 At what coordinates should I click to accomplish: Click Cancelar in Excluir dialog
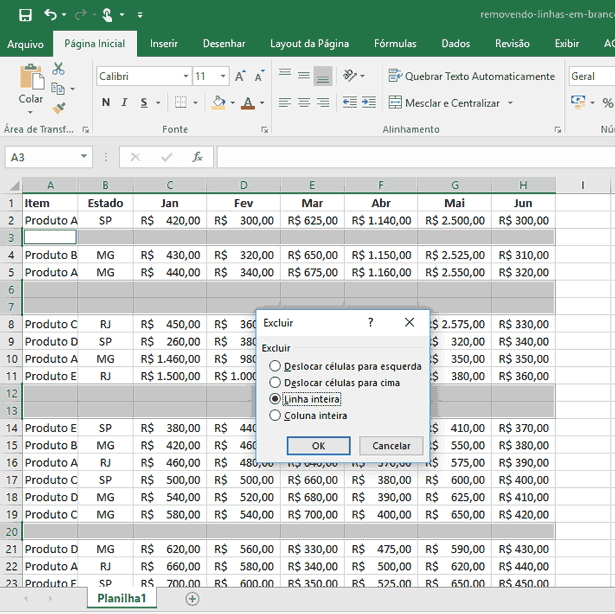click(391, 446)
